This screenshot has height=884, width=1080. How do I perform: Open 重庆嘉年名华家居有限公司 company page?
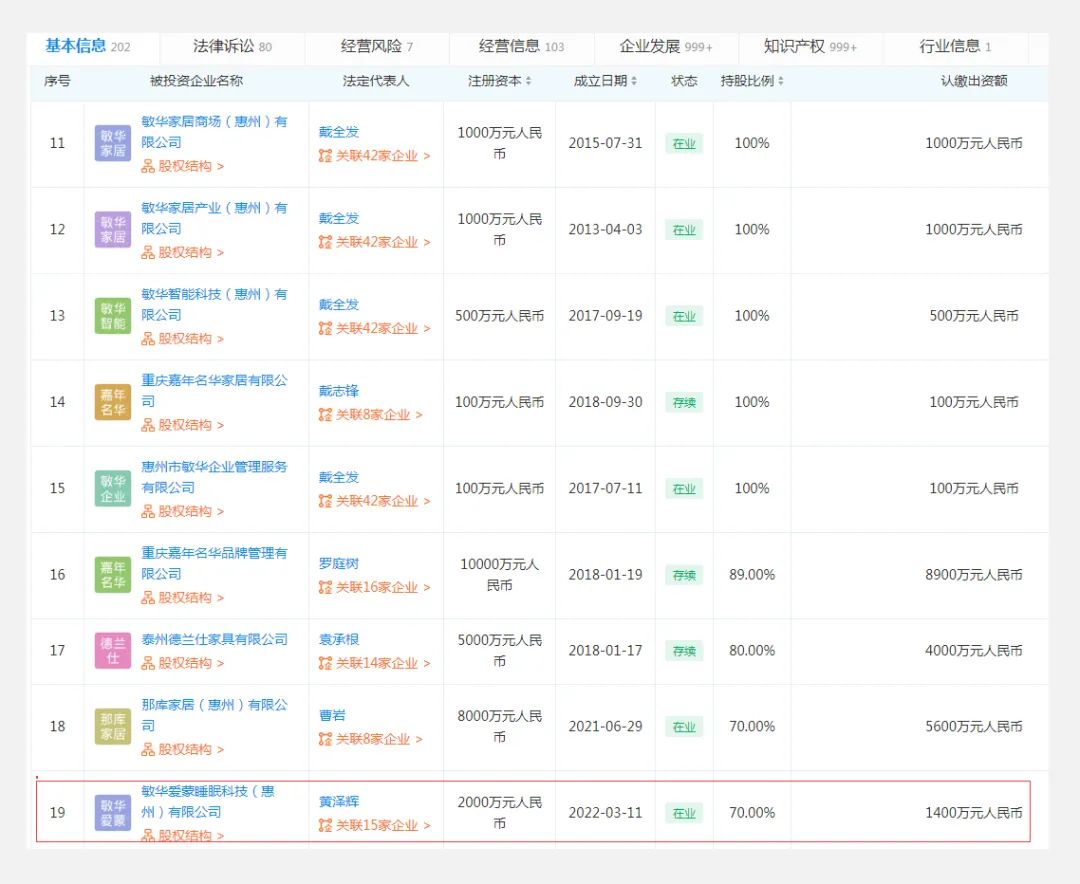click(x=214, y=390)
